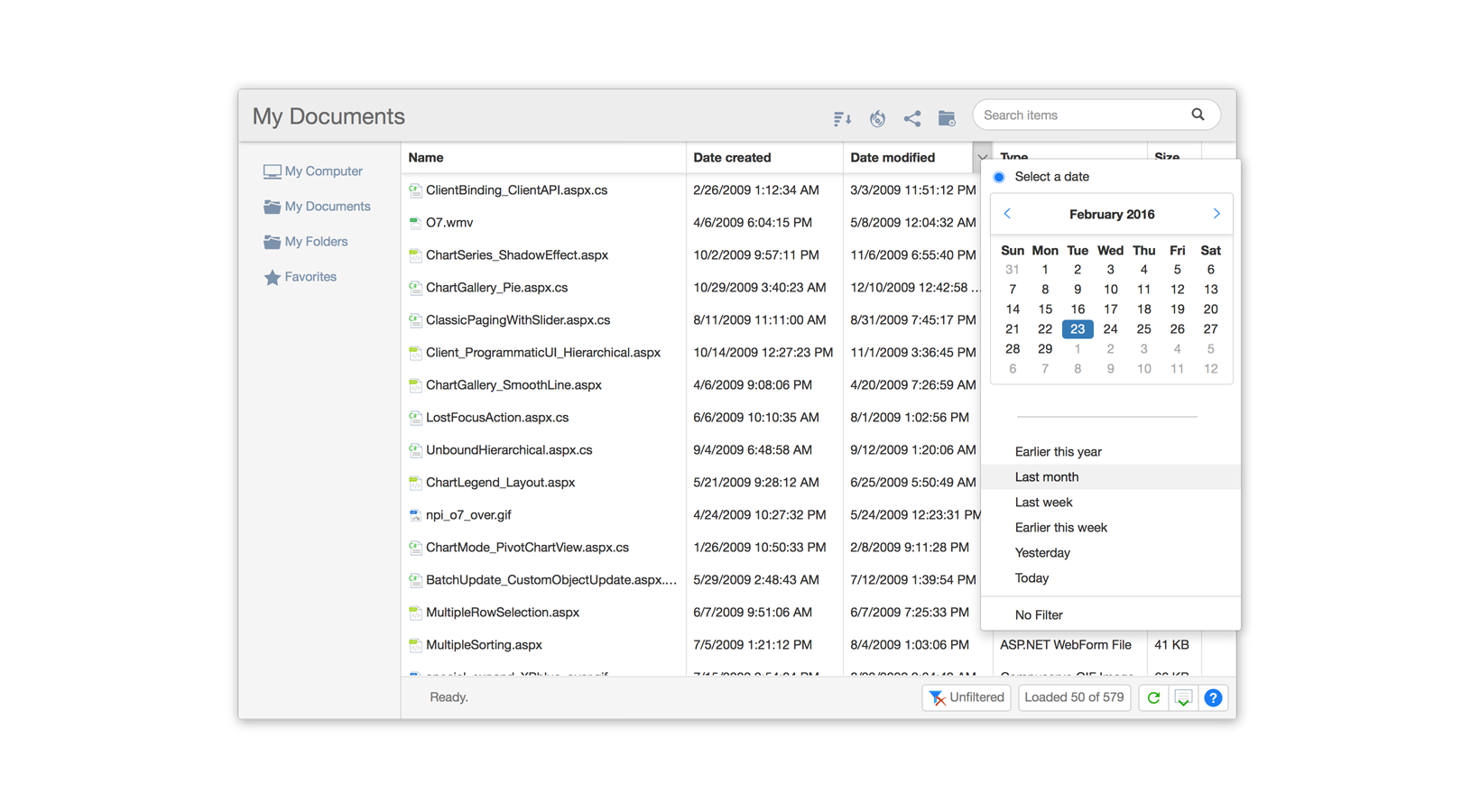The image size is (1480, 812).
Task: Click the 'Loaded 50 of 579' button
Action: click(1074, 697)
